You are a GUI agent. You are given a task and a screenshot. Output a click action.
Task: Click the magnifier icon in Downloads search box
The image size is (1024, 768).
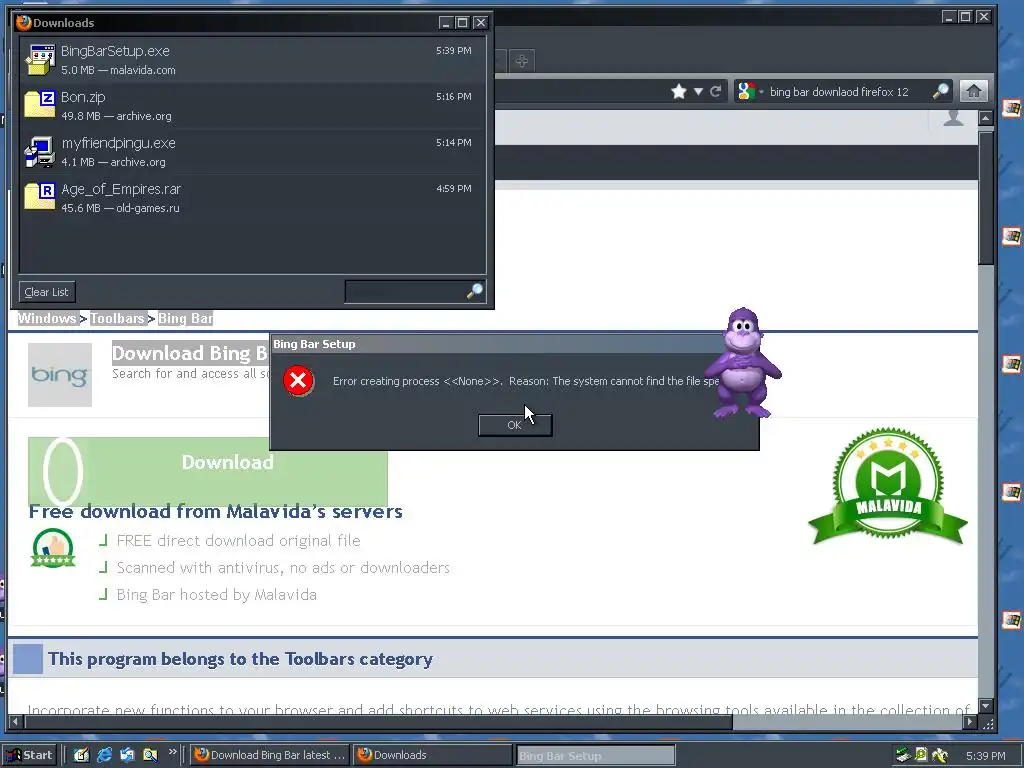pos(475,291)
